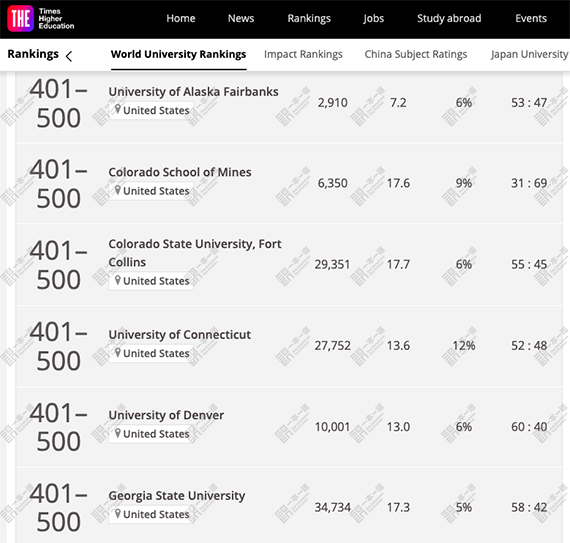Open University of Alaska Fairbanks link

(x=193, y=92)
